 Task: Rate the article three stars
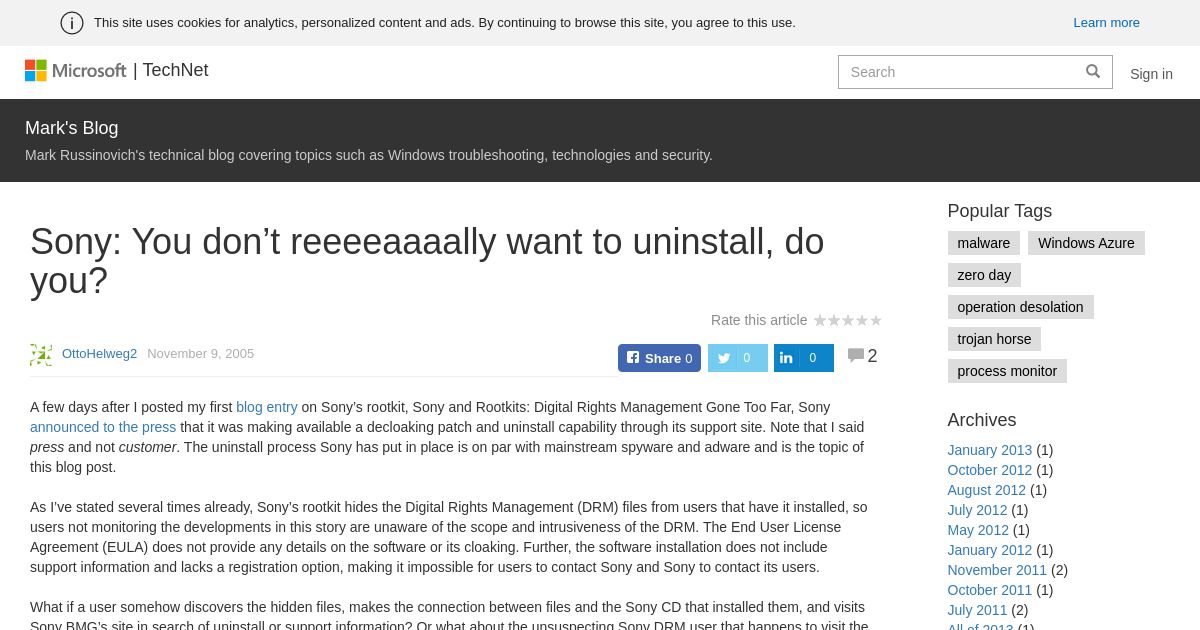pos(848,321)
